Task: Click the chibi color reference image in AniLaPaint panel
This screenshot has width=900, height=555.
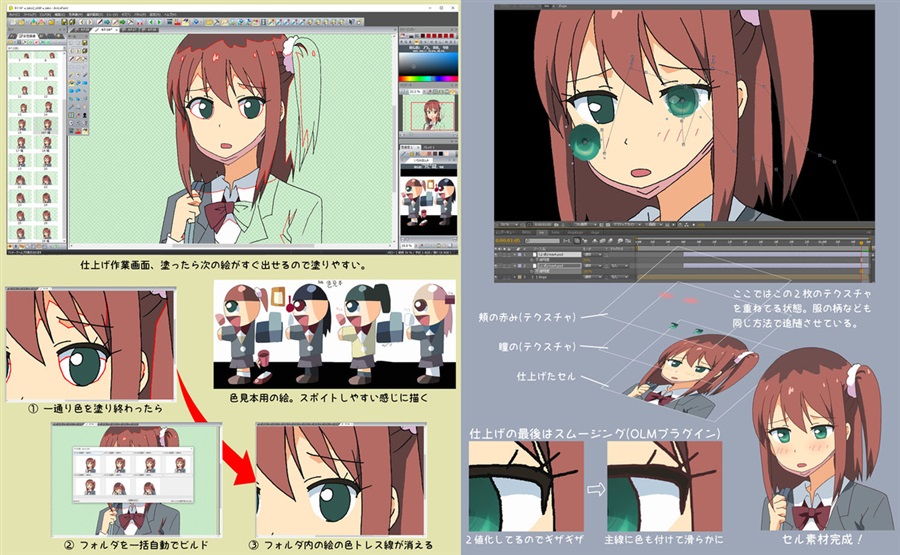Action: pyautogui.click(x=429, y=203)
